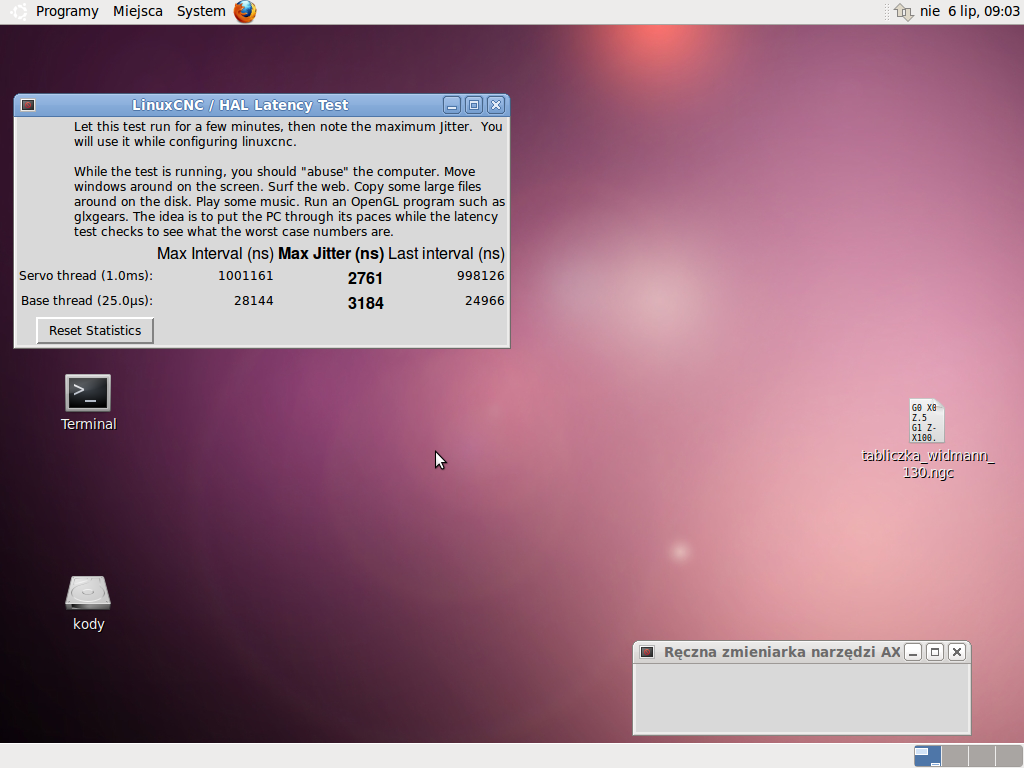Open the Ubuntu logo in the top panel
This screenshot has width=1024, height=768.
19,11
